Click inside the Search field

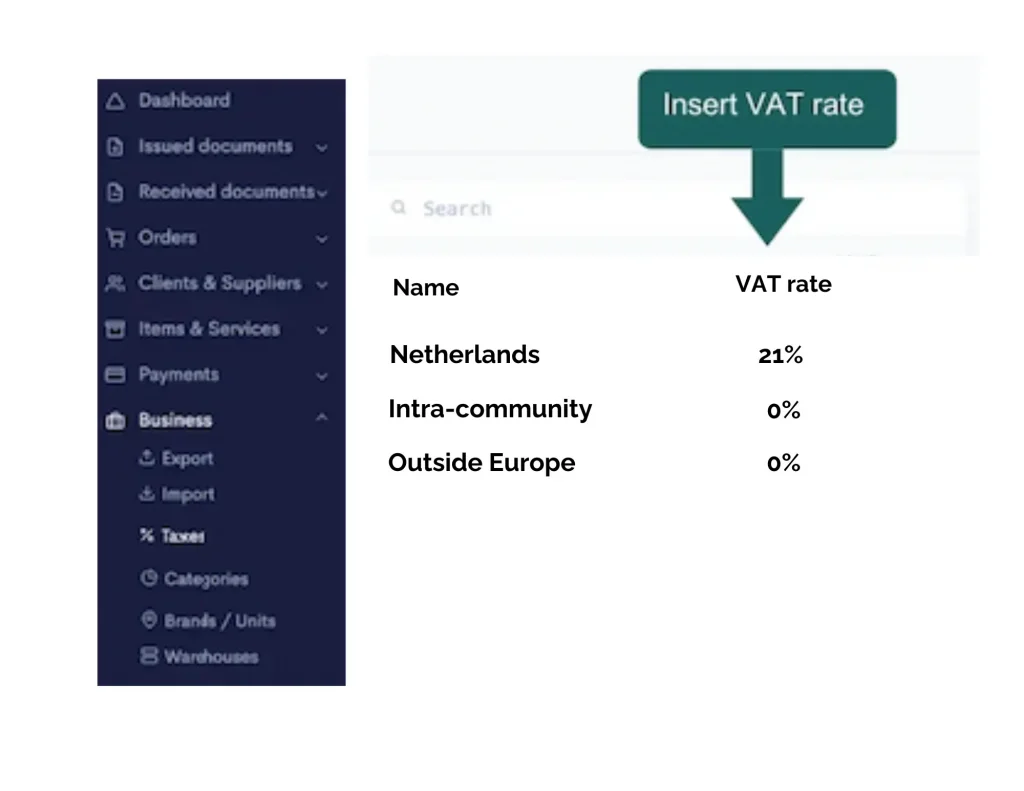[x=500, y=207]
